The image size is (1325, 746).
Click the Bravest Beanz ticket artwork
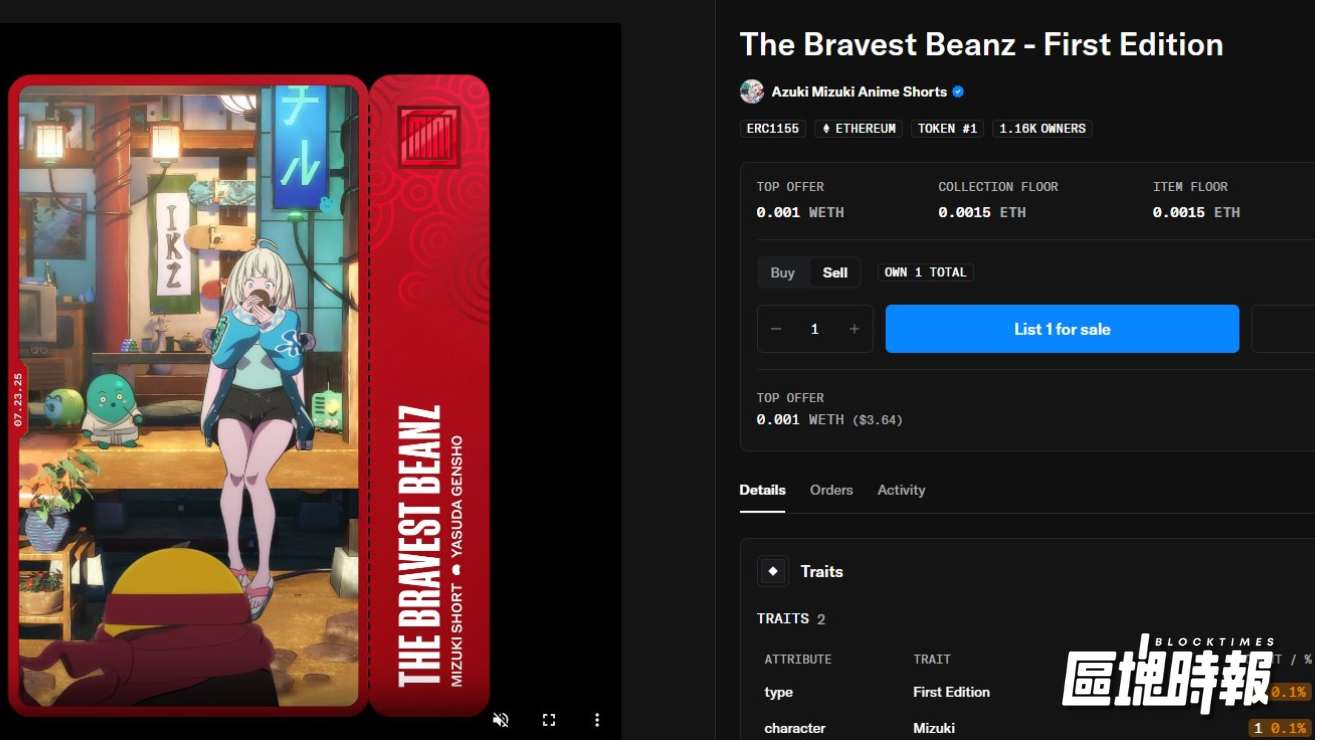click(249, 396)
